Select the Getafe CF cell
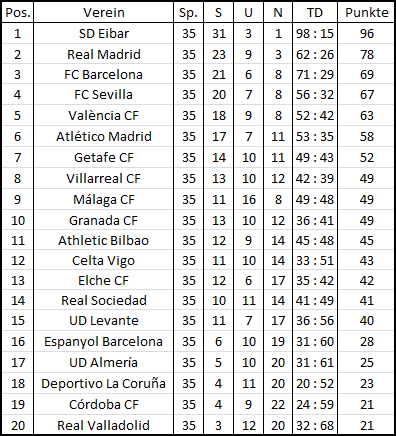This screenshot has height=436, width=396. tap(103, 157)
